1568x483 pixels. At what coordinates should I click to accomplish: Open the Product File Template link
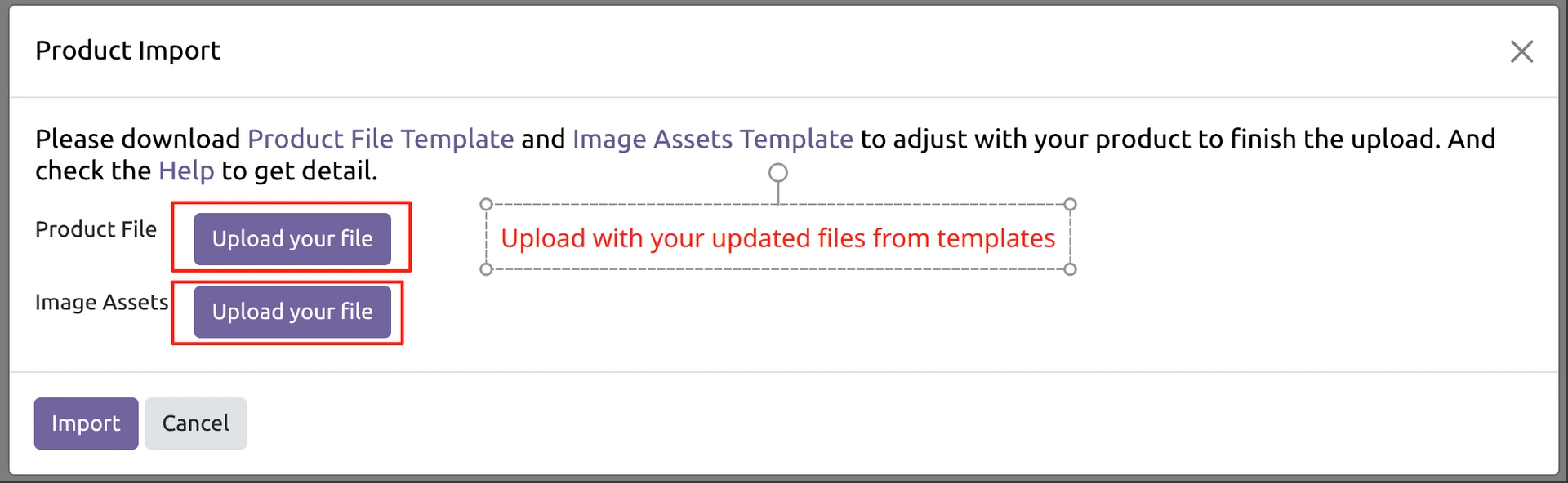(381, 140)
